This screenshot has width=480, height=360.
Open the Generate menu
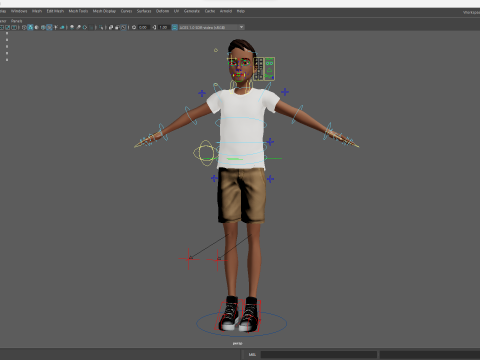(x=192, y=11)
